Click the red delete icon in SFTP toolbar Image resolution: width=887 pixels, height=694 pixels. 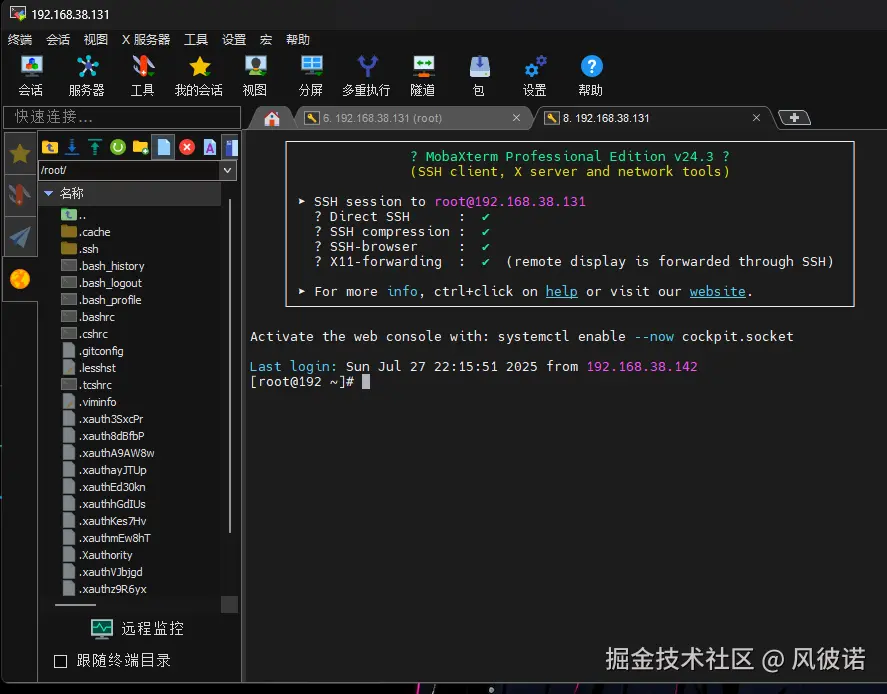tap(187, 148)
